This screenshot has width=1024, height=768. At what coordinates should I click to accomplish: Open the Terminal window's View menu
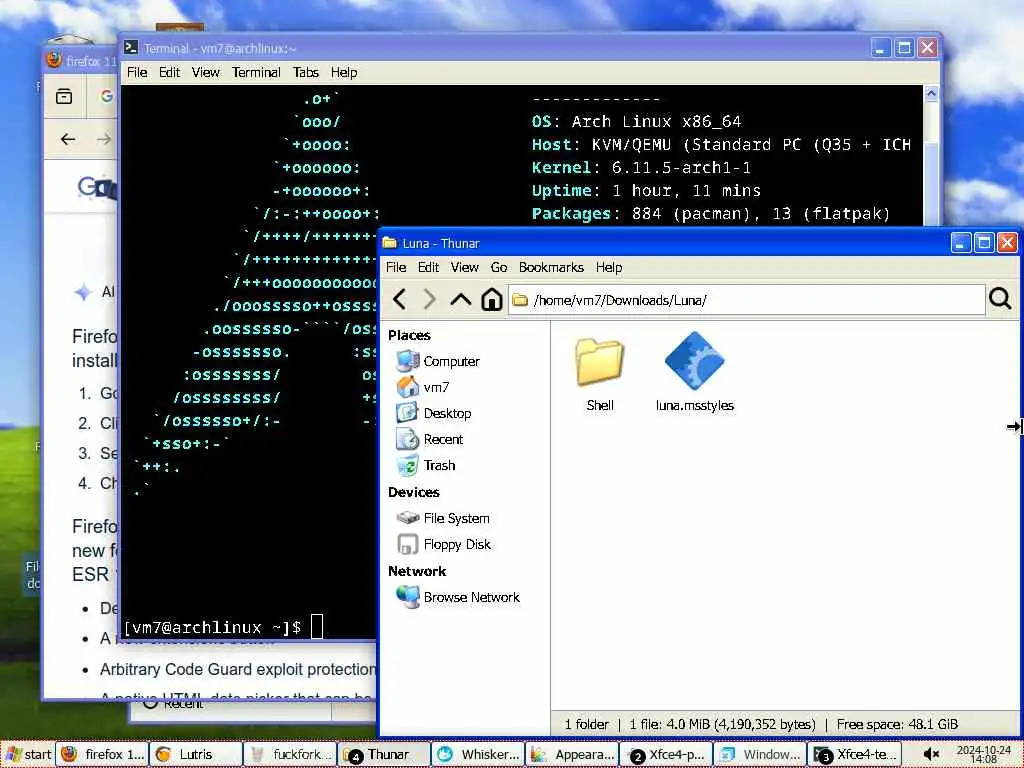(x=205, y=72)
